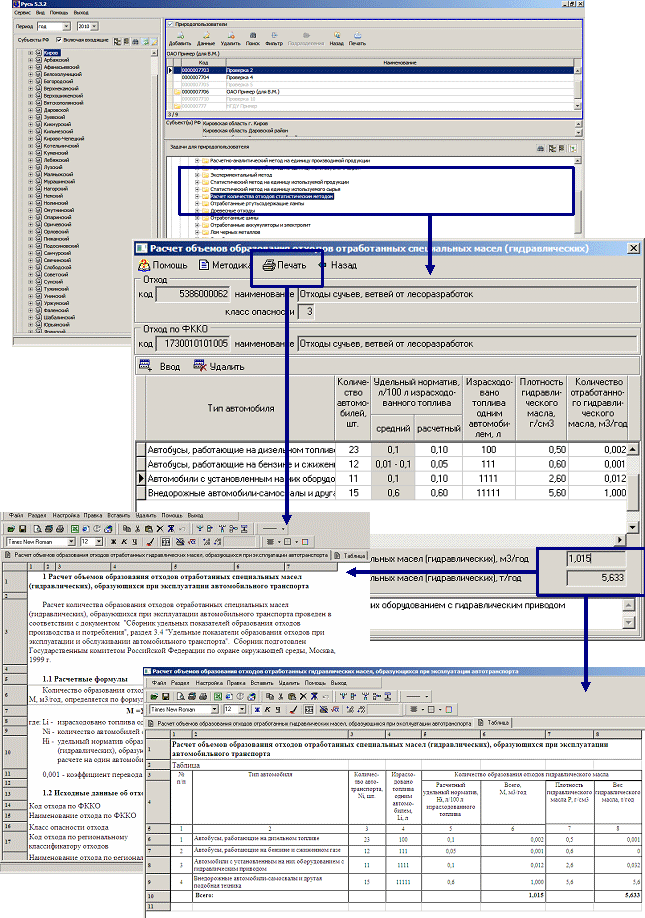Image resolution: width=645 pixels, height=918 pixels.
Task: Open the year dropdown showing 2010
Action: [x=88, y=25]
